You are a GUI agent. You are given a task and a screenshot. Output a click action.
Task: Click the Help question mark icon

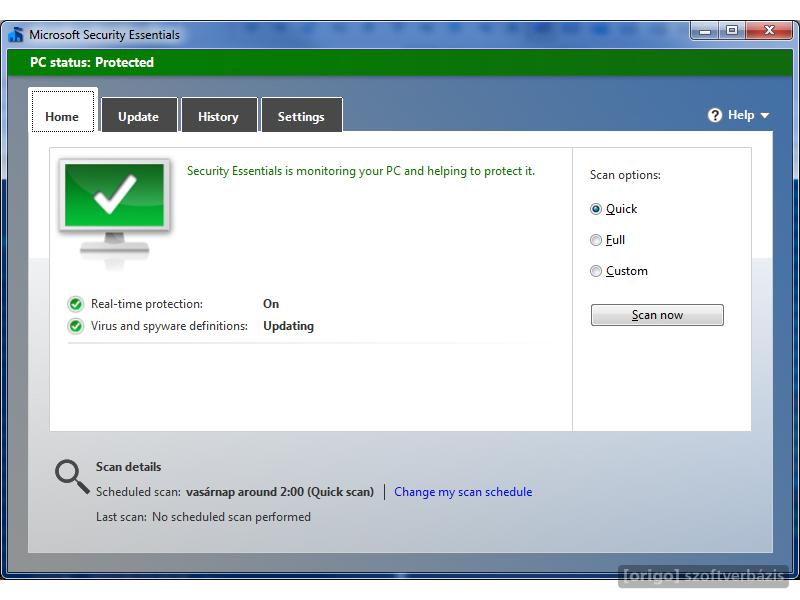click(715, 115)
